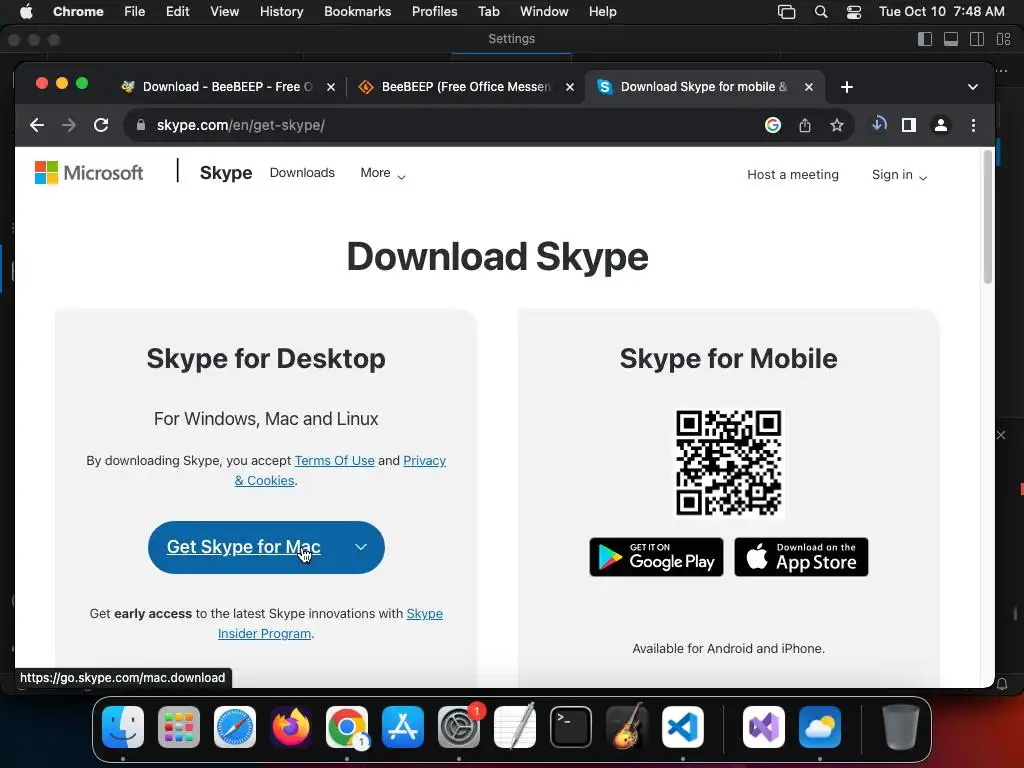
Task: Click the page vertical scrollbar
Action: point(987,219)
